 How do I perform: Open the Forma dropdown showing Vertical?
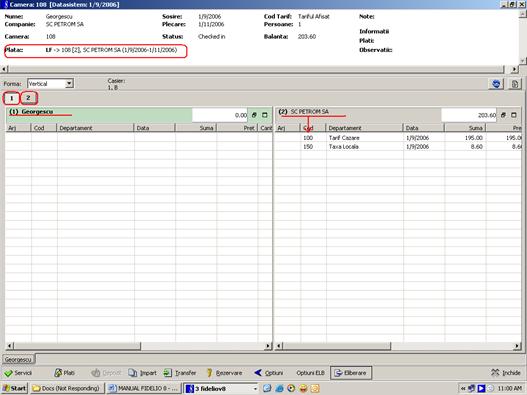69,83
